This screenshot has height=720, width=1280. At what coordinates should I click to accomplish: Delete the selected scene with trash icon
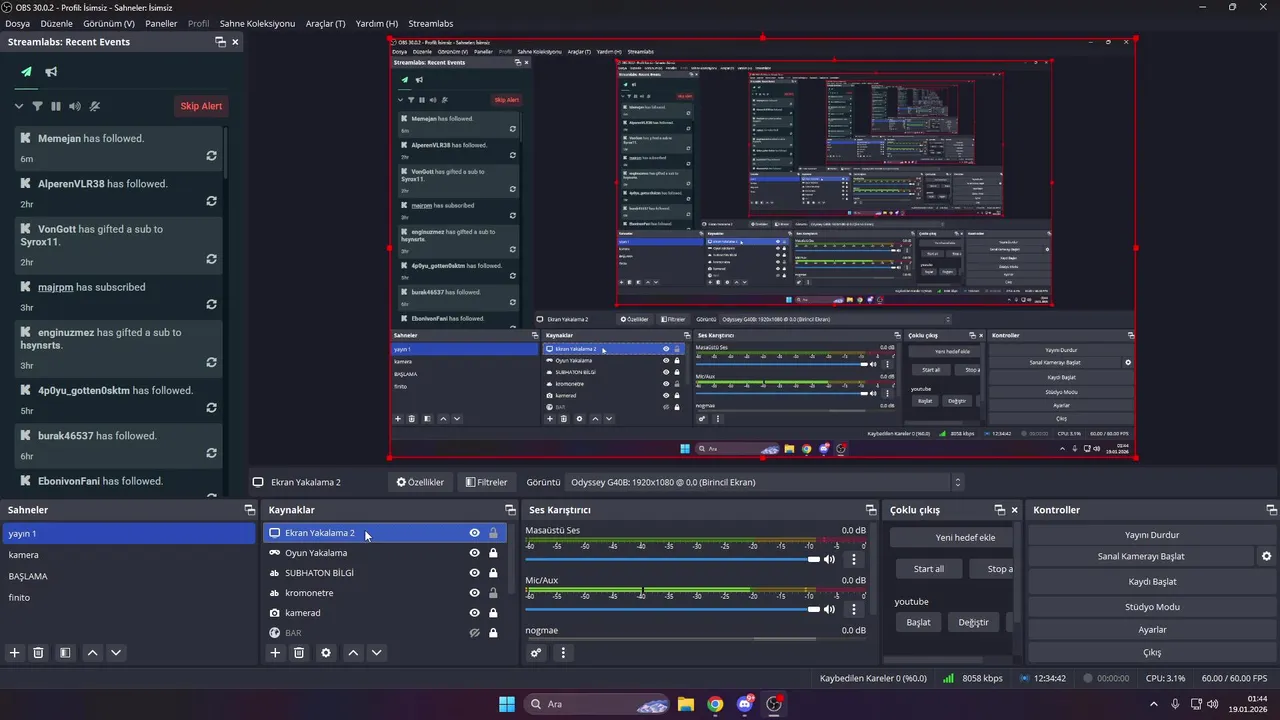point(38,653)
